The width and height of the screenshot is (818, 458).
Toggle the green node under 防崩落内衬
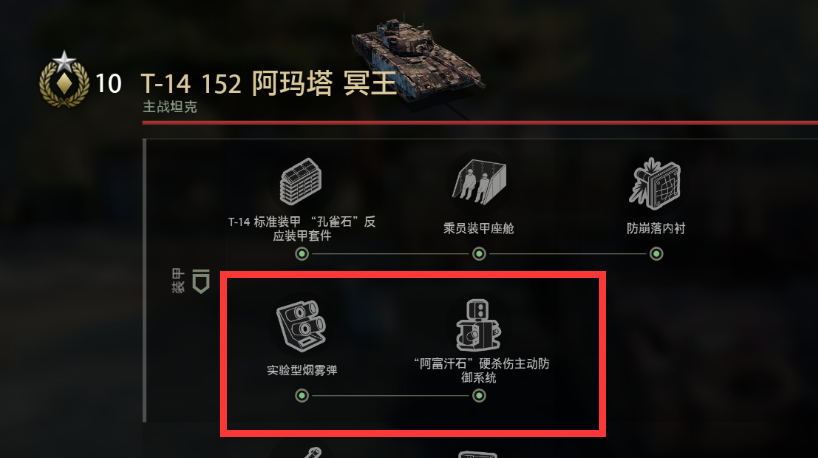pos(656,254)
